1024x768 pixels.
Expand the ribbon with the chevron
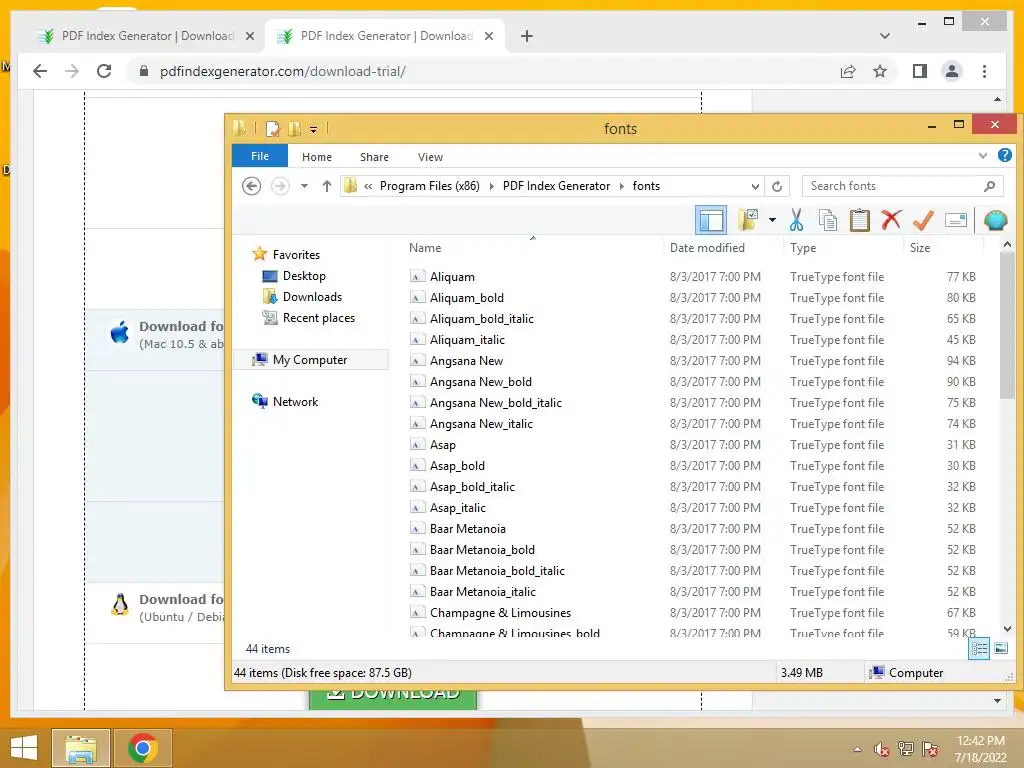pos(982,155)
